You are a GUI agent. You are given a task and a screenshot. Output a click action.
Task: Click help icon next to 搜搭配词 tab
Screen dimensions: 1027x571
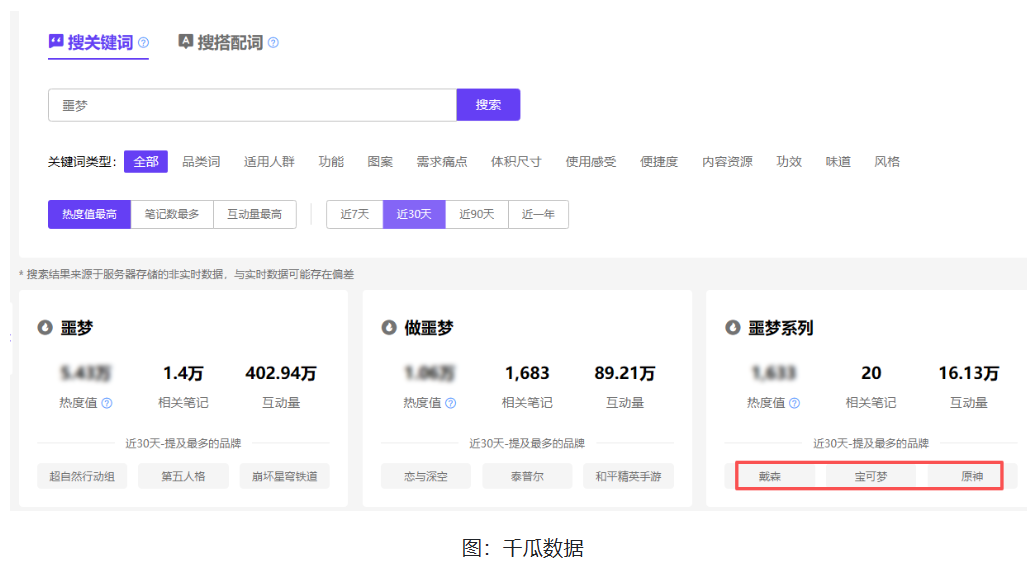pos(273,43)
